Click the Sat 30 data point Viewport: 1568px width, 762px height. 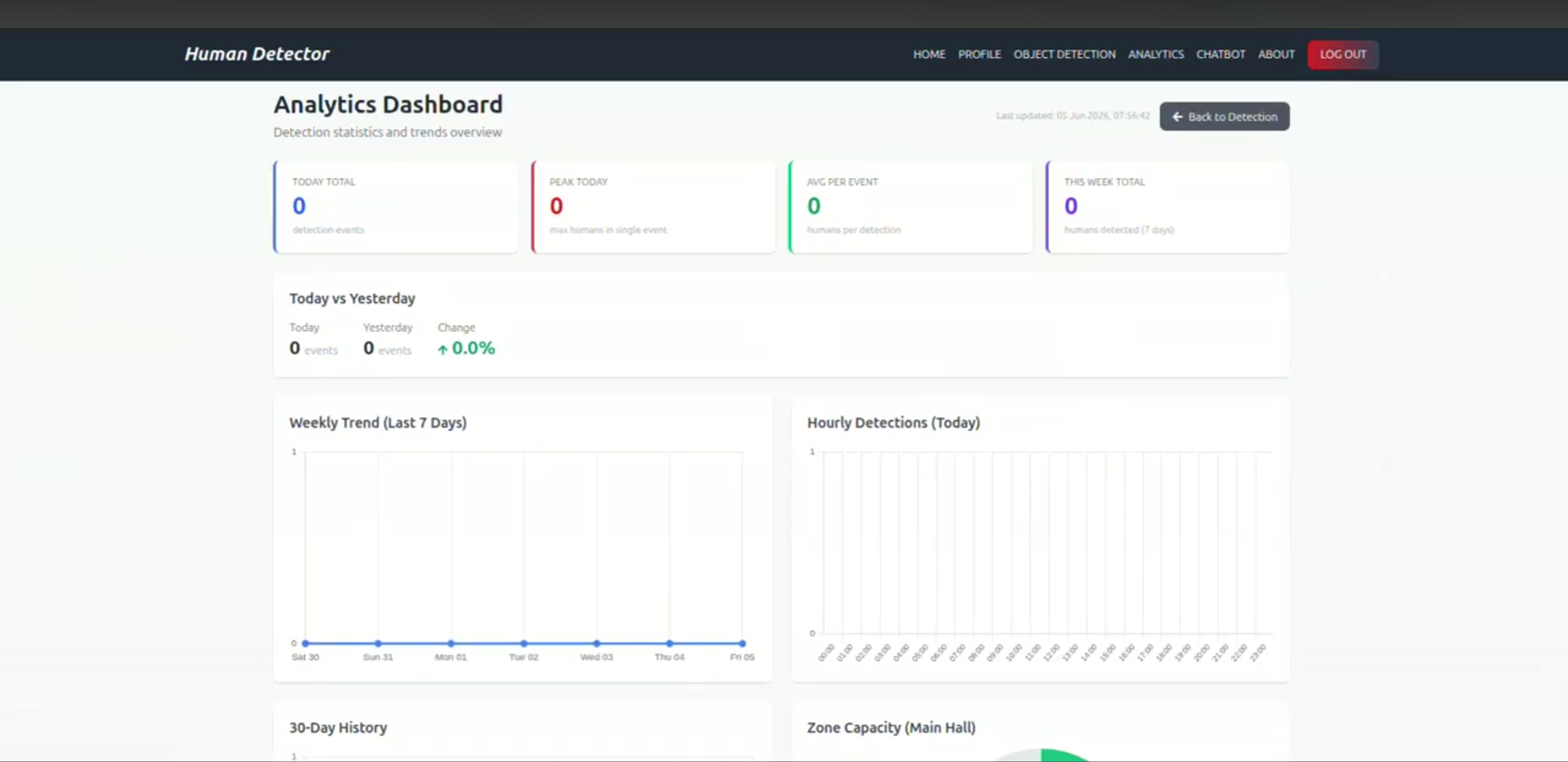[306, 643]
